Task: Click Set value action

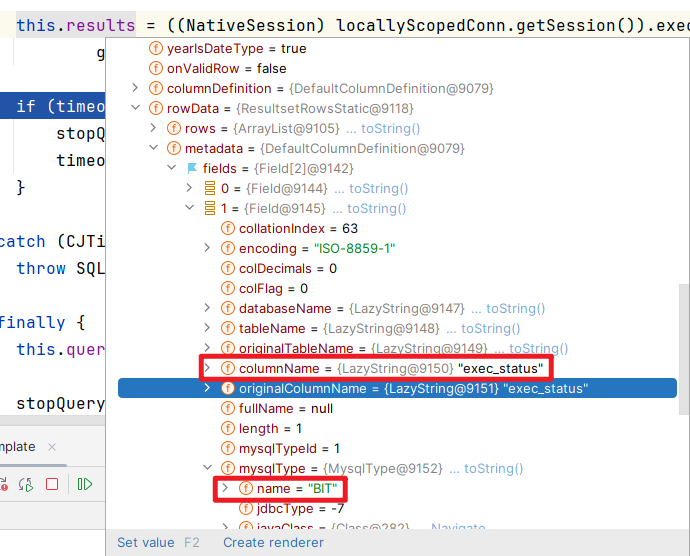Action: coord(146,542)
